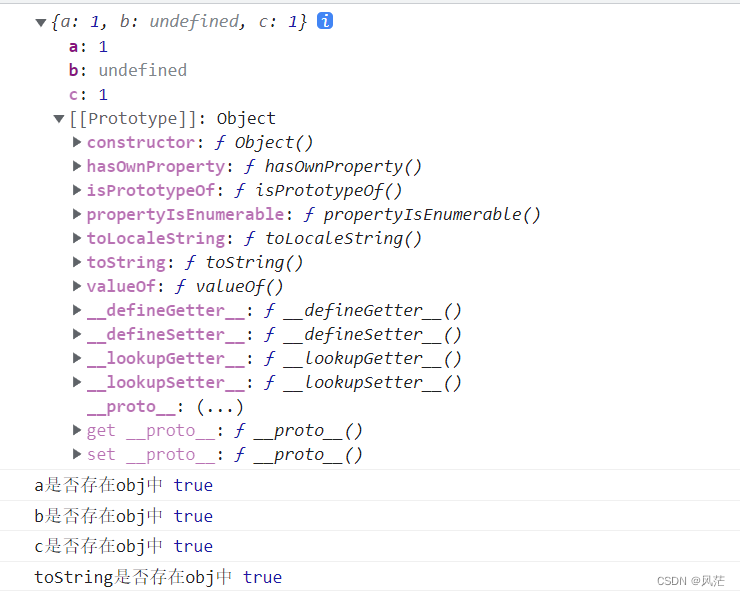Image resolution: width=740 pixels, height=596 pixels.
Task: Expand the isPrototypeOf function entry
Action: tap(77, 190)
